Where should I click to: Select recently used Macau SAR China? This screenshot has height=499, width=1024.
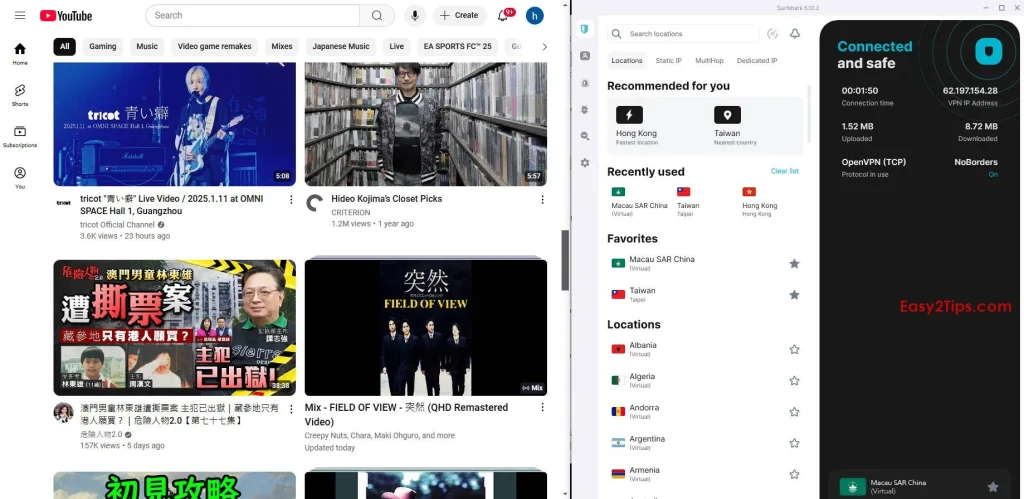point(639,202)
